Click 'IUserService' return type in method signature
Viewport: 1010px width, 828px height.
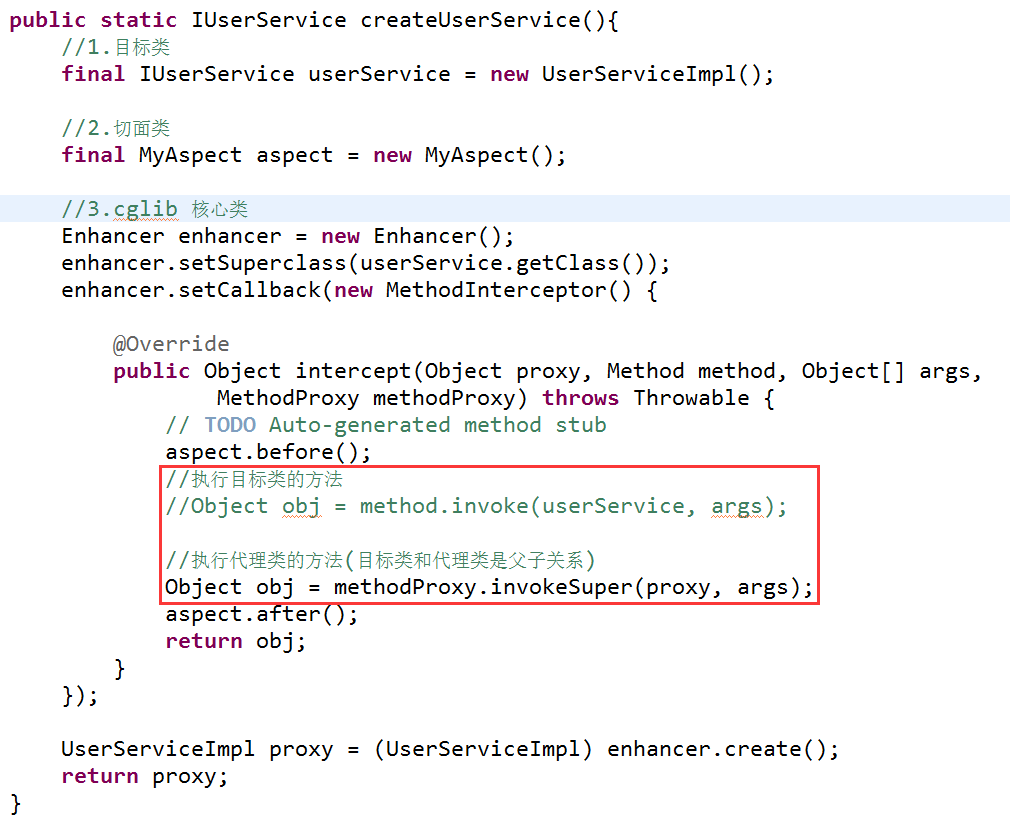coord(269,20)
